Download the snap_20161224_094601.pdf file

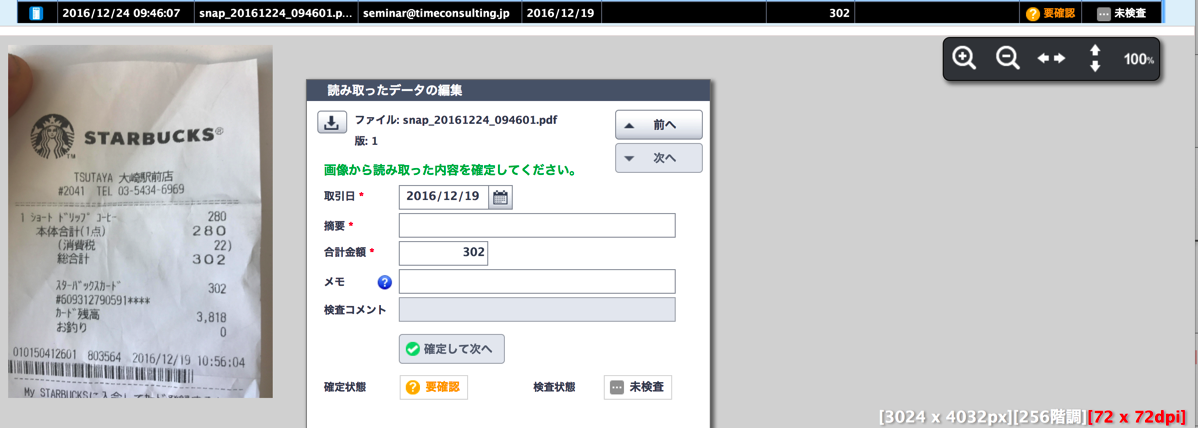[331, 122]
